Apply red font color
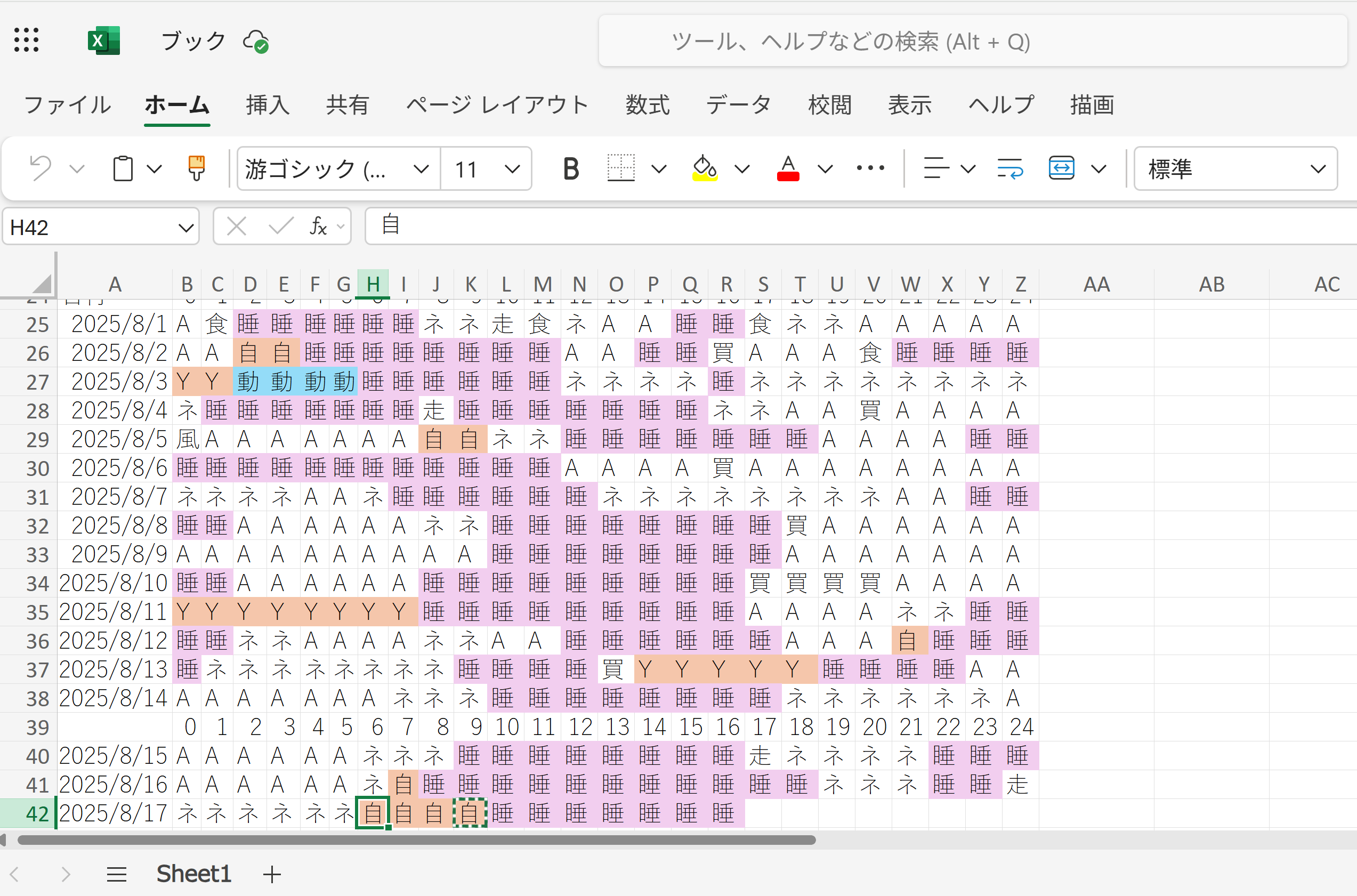1357x896 pixels. pos(788,168)
